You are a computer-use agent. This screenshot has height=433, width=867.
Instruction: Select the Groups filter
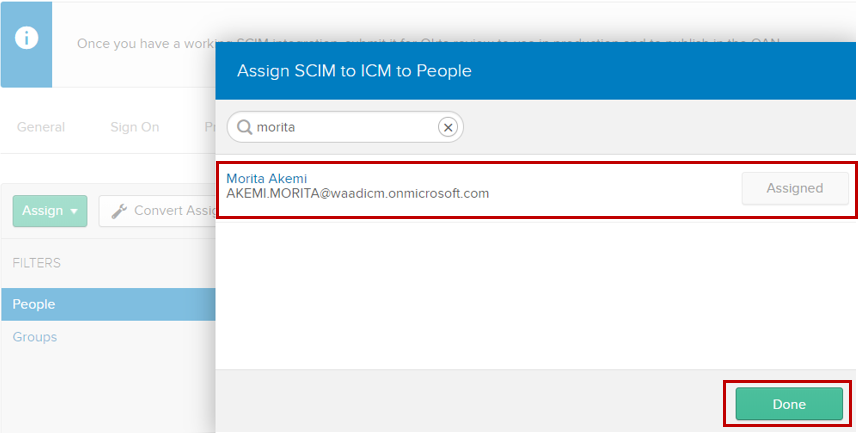coord(35,337)
